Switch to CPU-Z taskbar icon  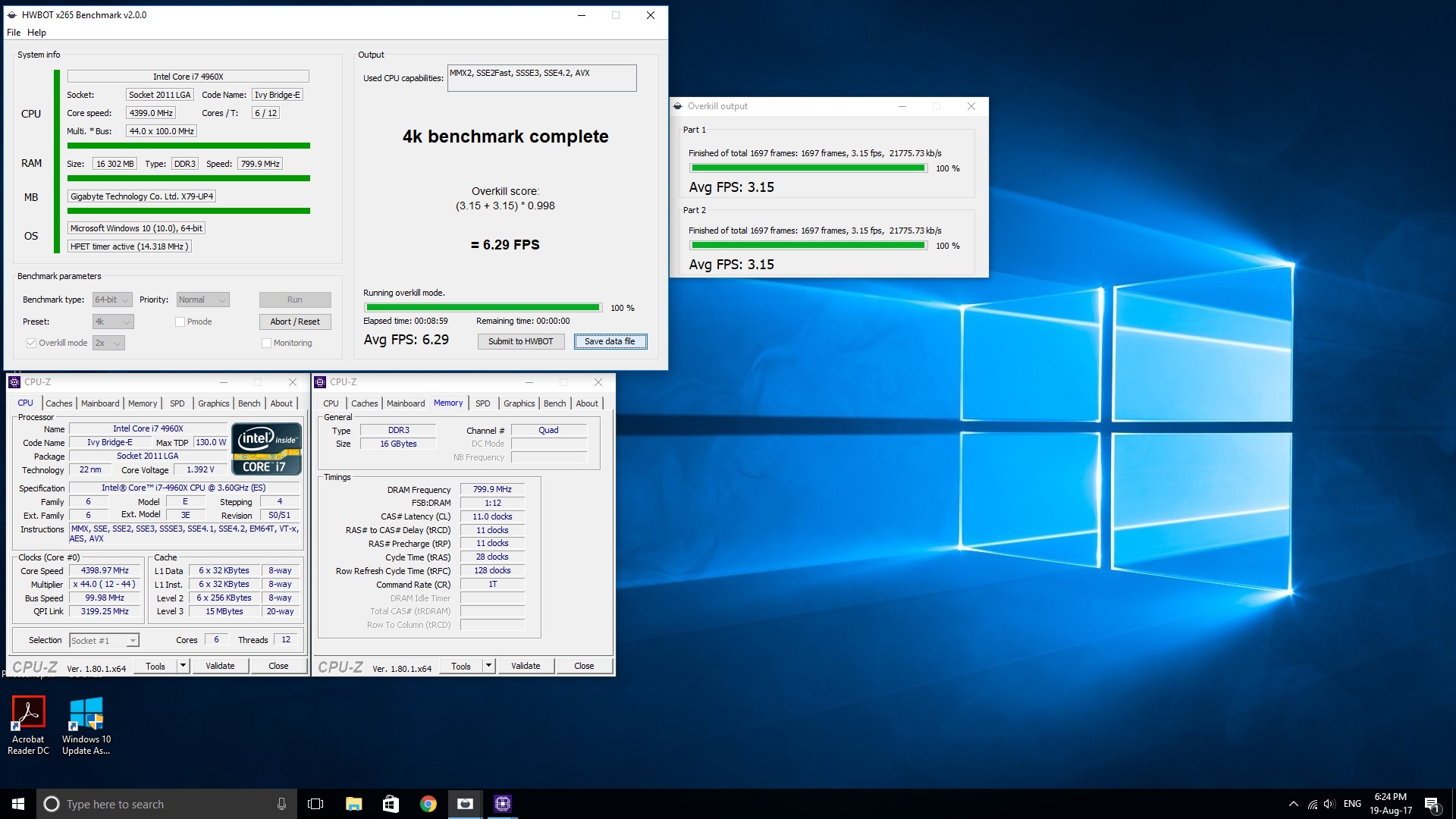point(502,804)
